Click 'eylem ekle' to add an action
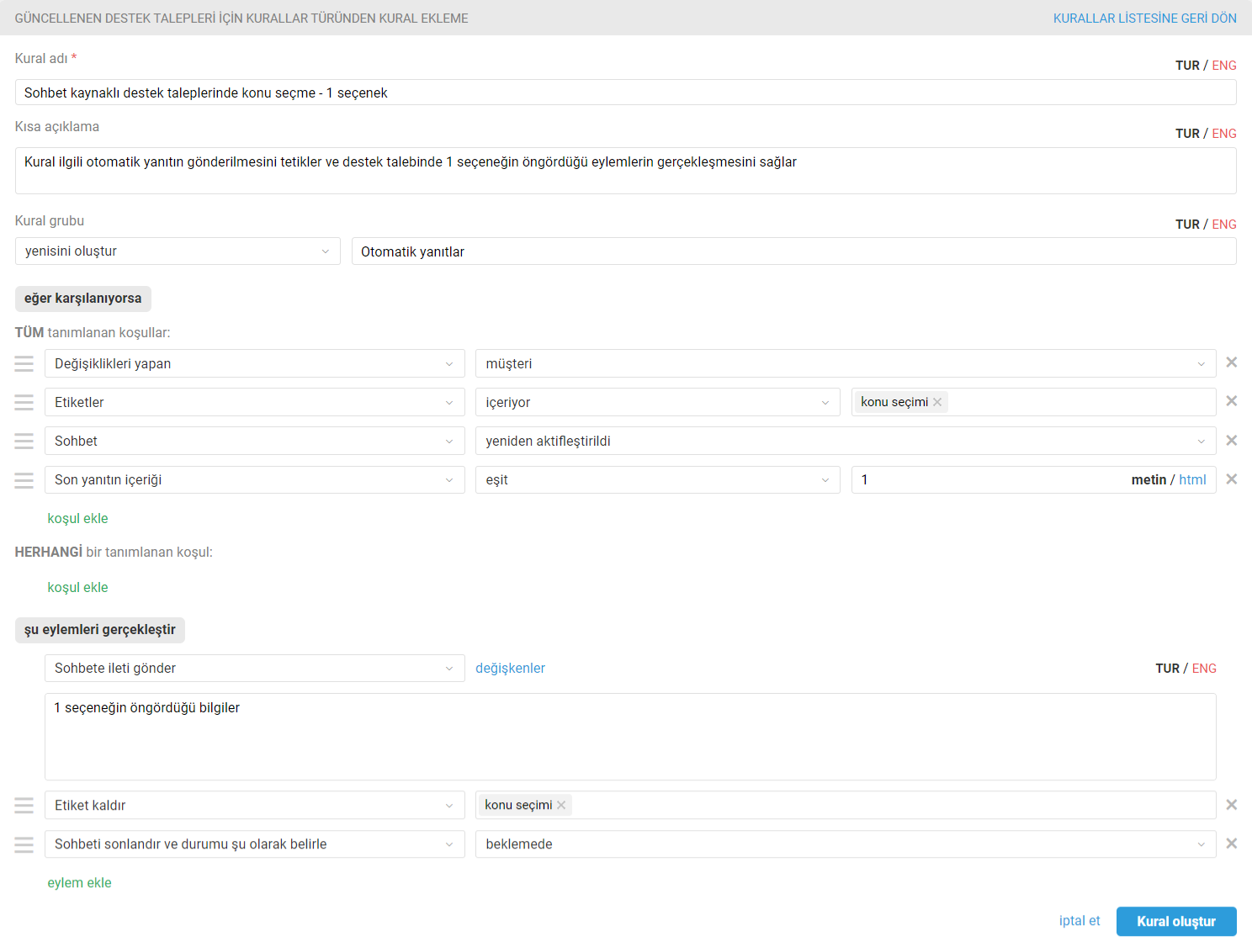Viewport: 1252px width, 952px height. [79, 882]
